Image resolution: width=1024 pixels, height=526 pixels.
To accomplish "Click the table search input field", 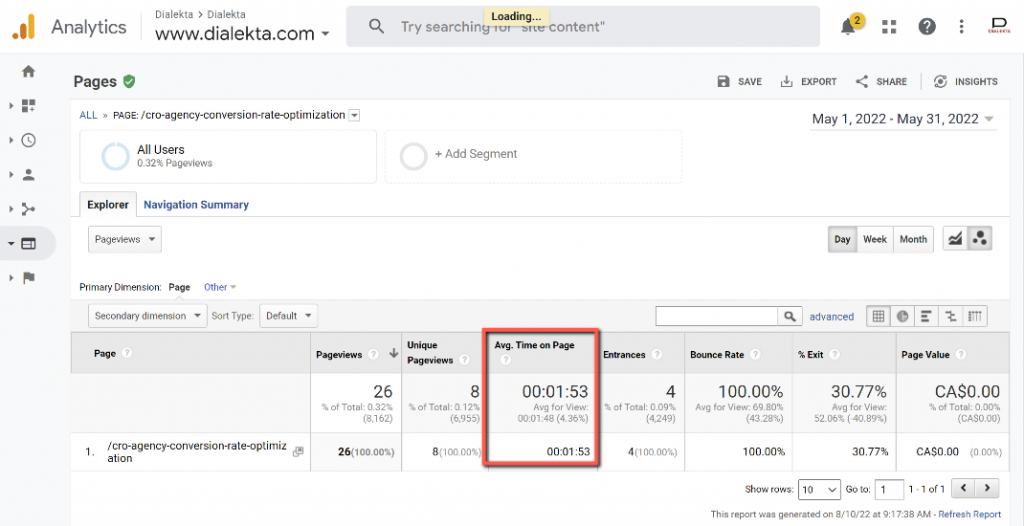I will pos(716,316).
